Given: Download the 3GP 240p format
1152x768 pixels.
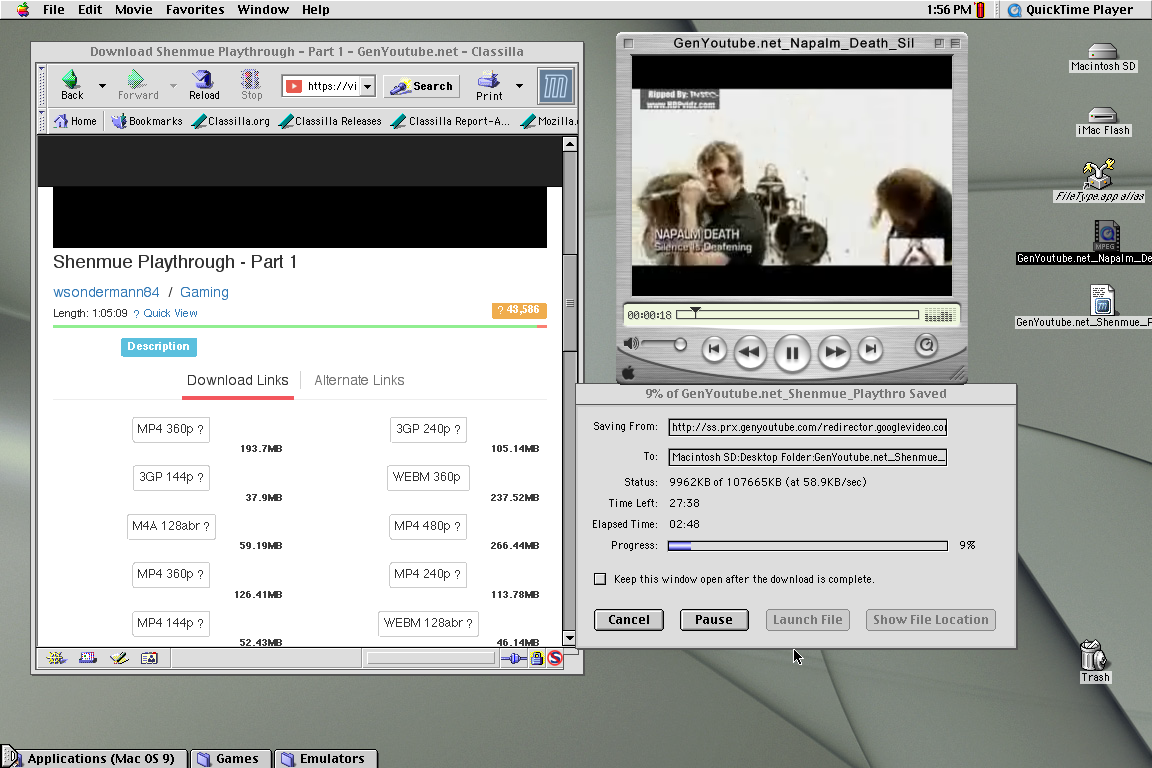Looking at the screenshot, I should click(428, 429).
